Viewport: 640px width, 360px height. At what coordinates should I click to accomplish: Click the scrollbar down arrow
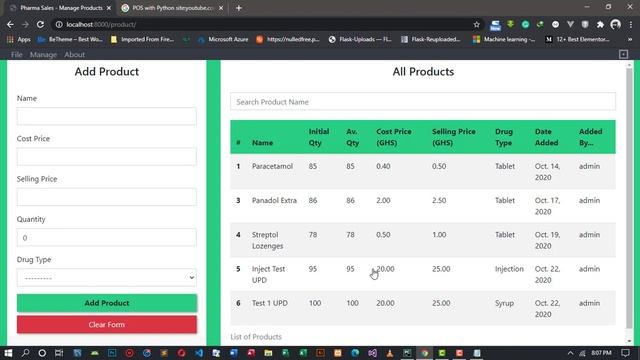(629, 341)
